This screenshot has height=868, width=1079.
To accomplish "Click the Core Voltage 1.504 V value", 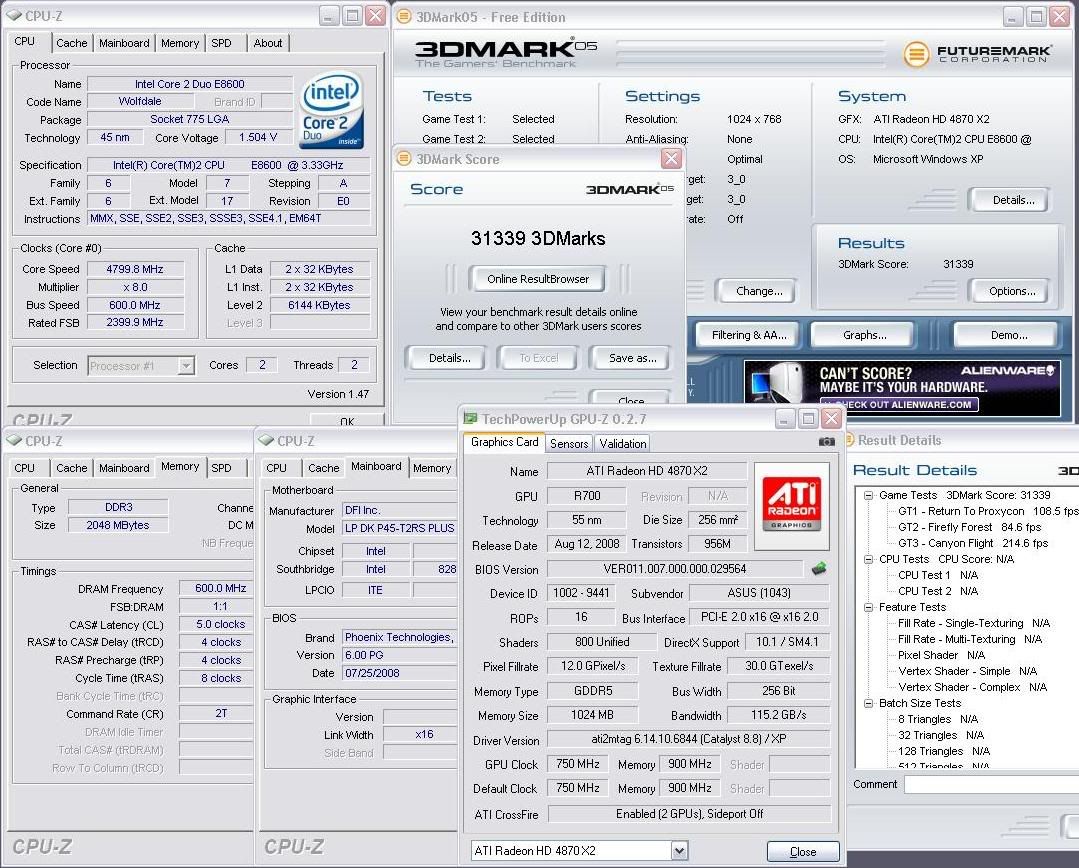I will tap(258, 137).
